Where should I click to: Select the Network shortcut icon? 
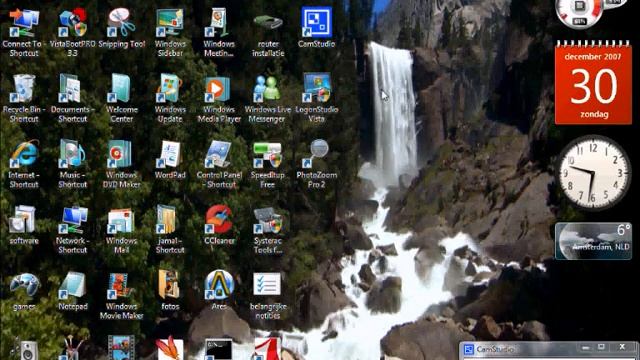coord(73,220)
